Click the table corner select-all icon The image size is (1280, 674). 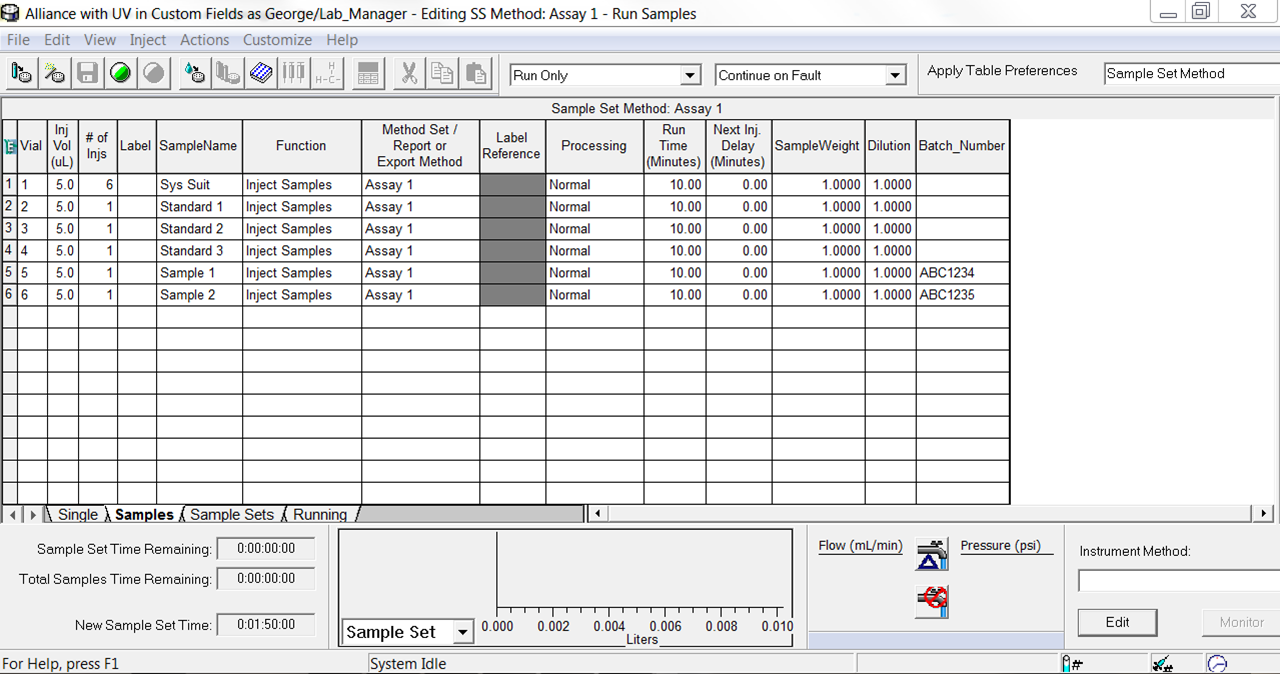[10, 146]
